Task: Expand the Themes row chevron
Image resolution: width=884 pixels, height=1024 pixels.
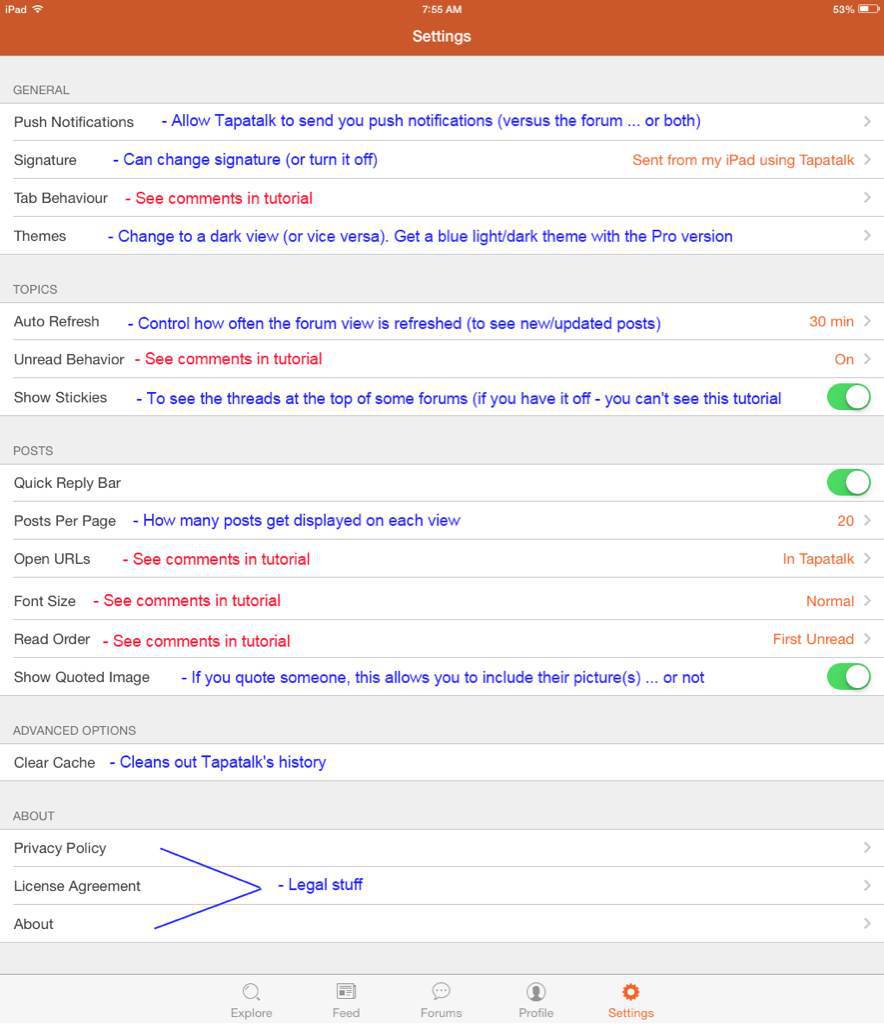Action: [x=867, y=235]
